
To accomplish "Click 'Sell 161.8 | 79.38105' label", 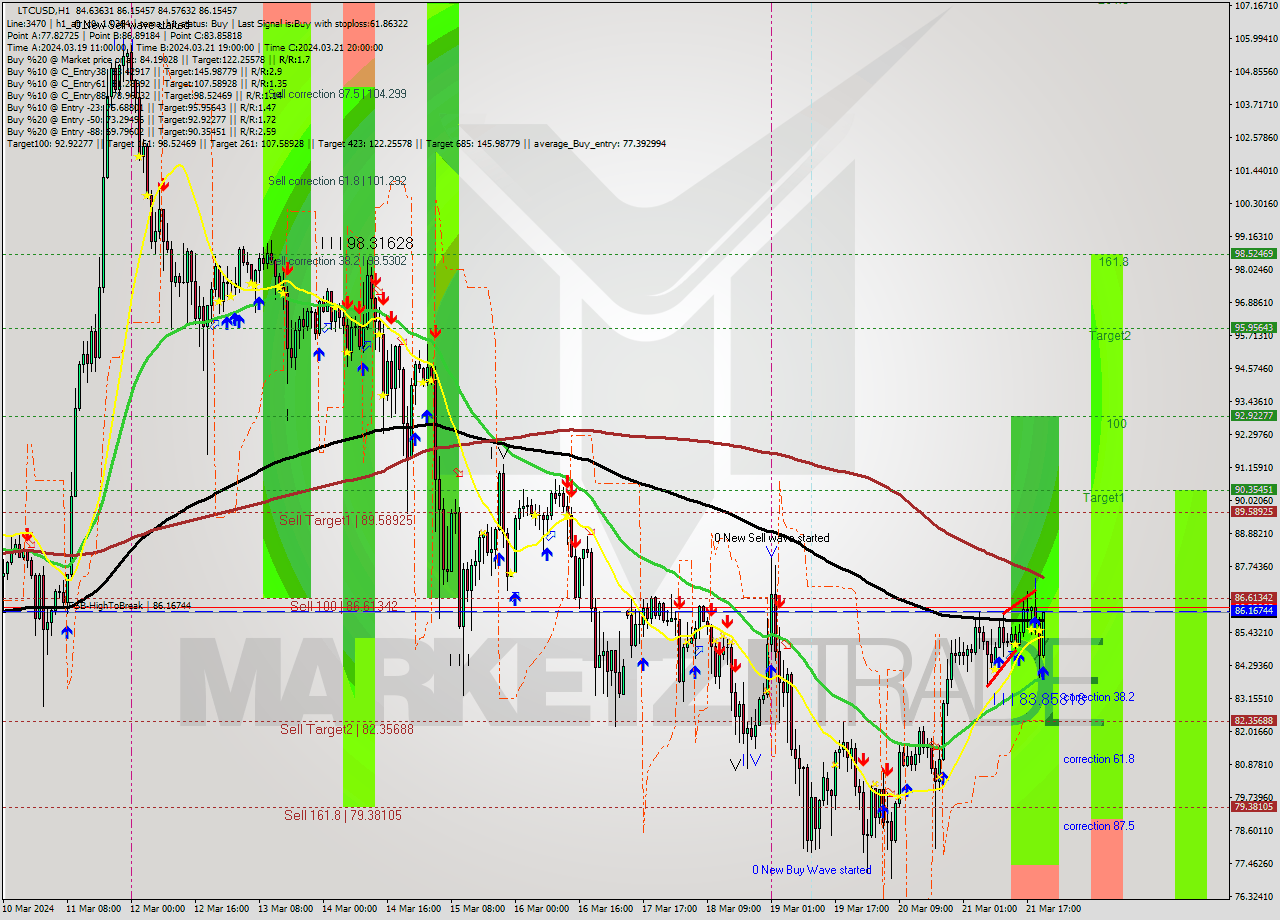I will (x=343, y=815).
